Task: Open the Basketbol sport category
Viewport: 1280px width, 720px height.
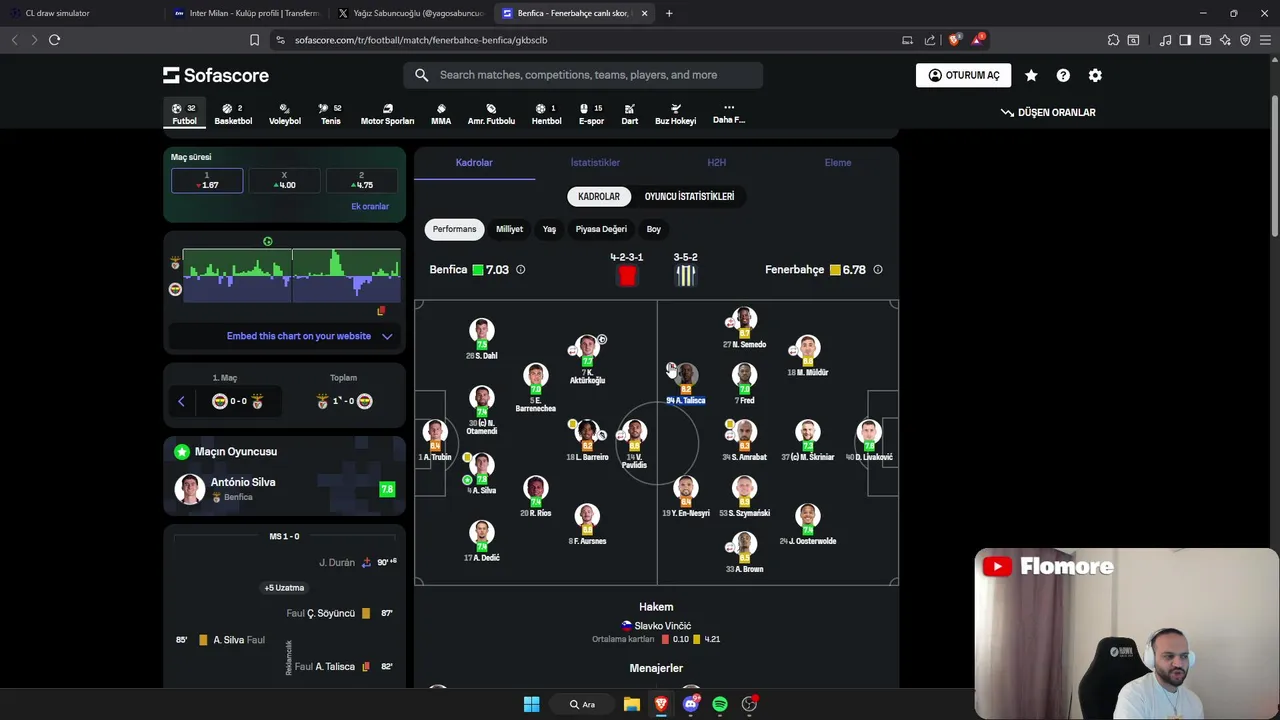Action: 233,114
